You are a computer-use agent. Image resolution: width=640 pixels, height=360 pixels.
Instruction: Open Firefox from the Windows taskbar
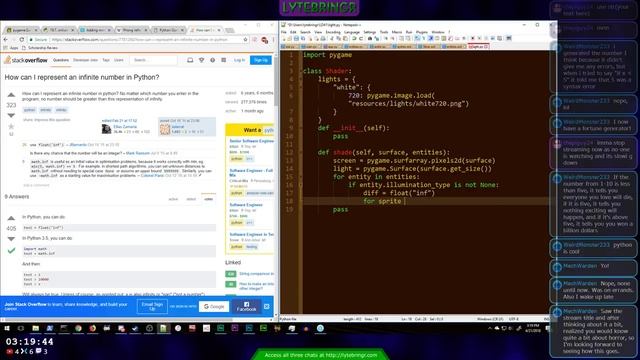(92, 328)
